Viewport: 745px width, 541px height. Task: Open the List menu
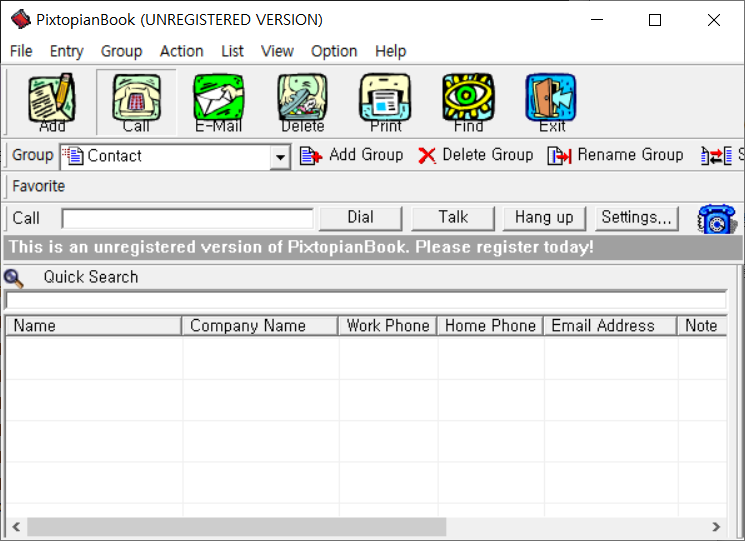[232, 51]
